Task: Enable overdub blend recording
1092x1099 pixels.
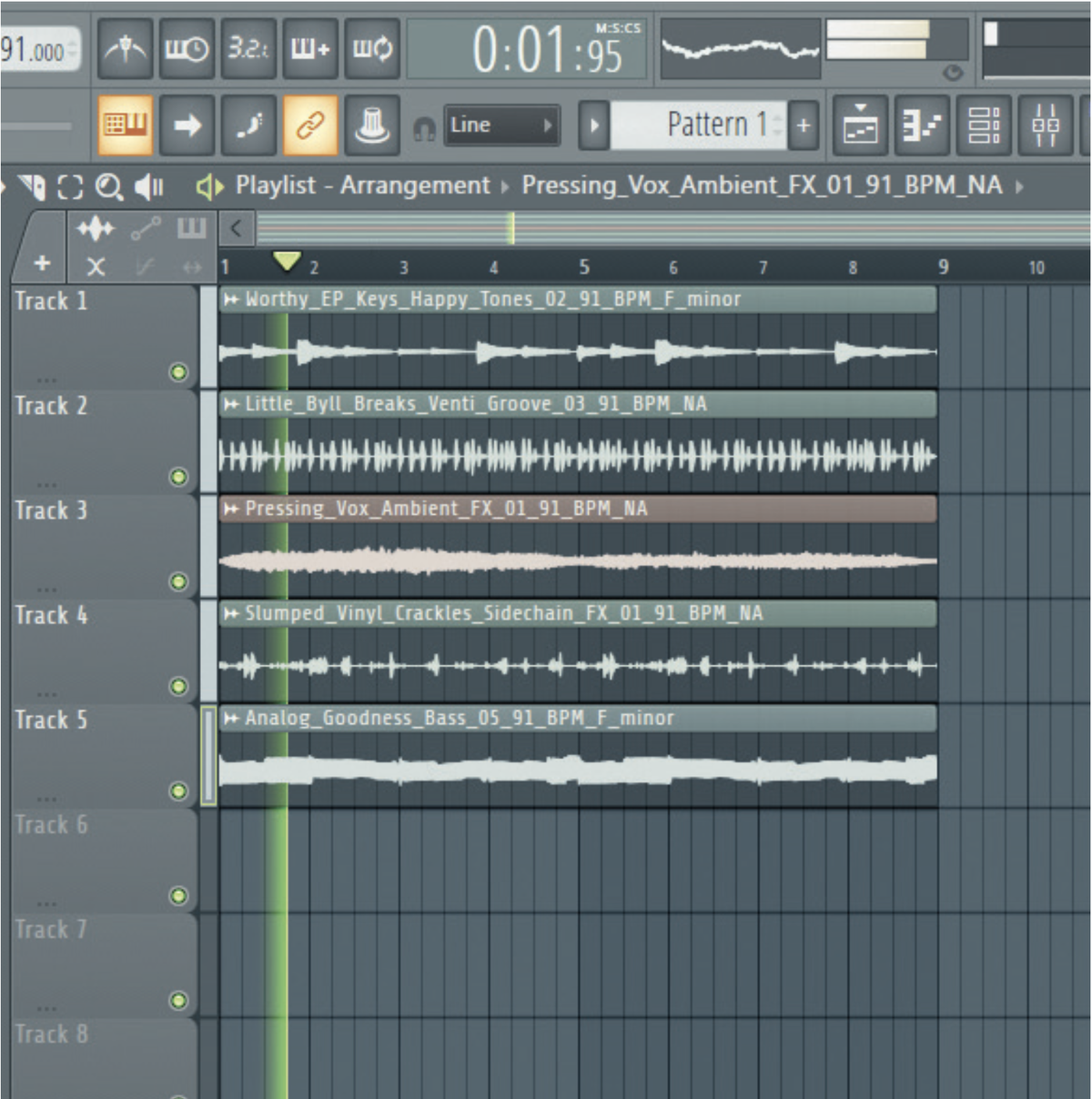Action: click(310, 48)
